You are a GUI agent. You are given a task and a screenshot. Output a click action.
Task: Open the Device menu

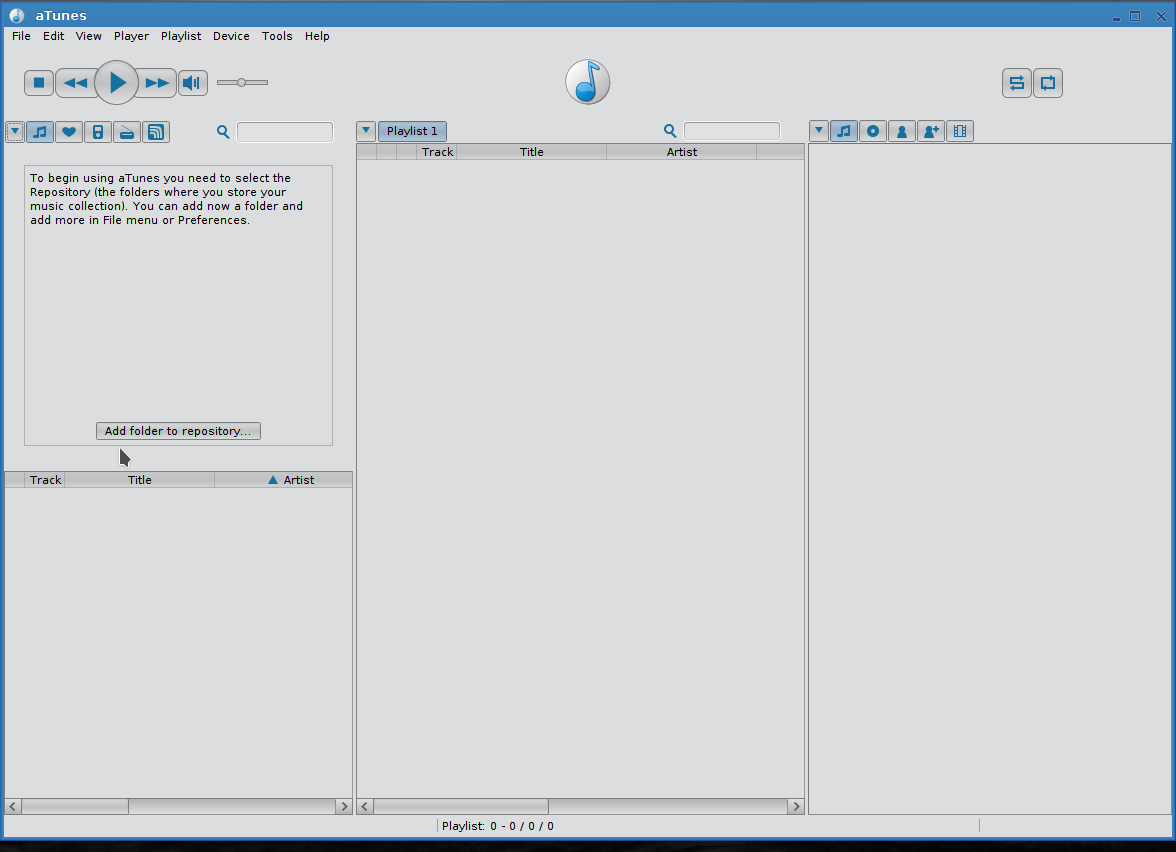coord(231,36)
